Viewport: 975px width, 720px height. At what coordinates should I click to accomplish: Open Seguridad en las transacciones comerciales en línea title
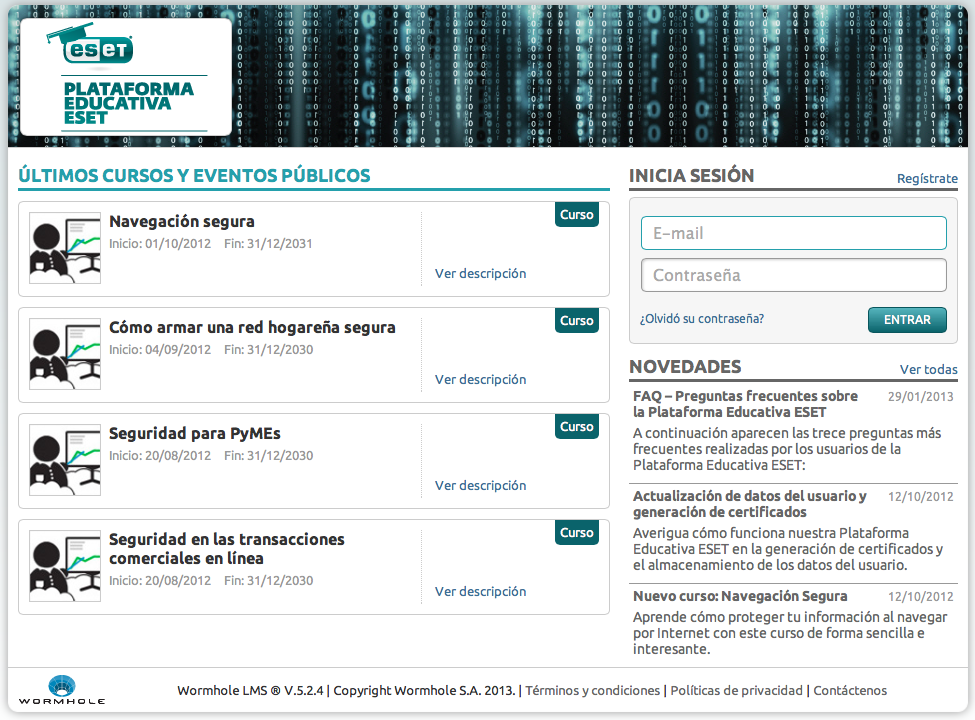point(226,549)
